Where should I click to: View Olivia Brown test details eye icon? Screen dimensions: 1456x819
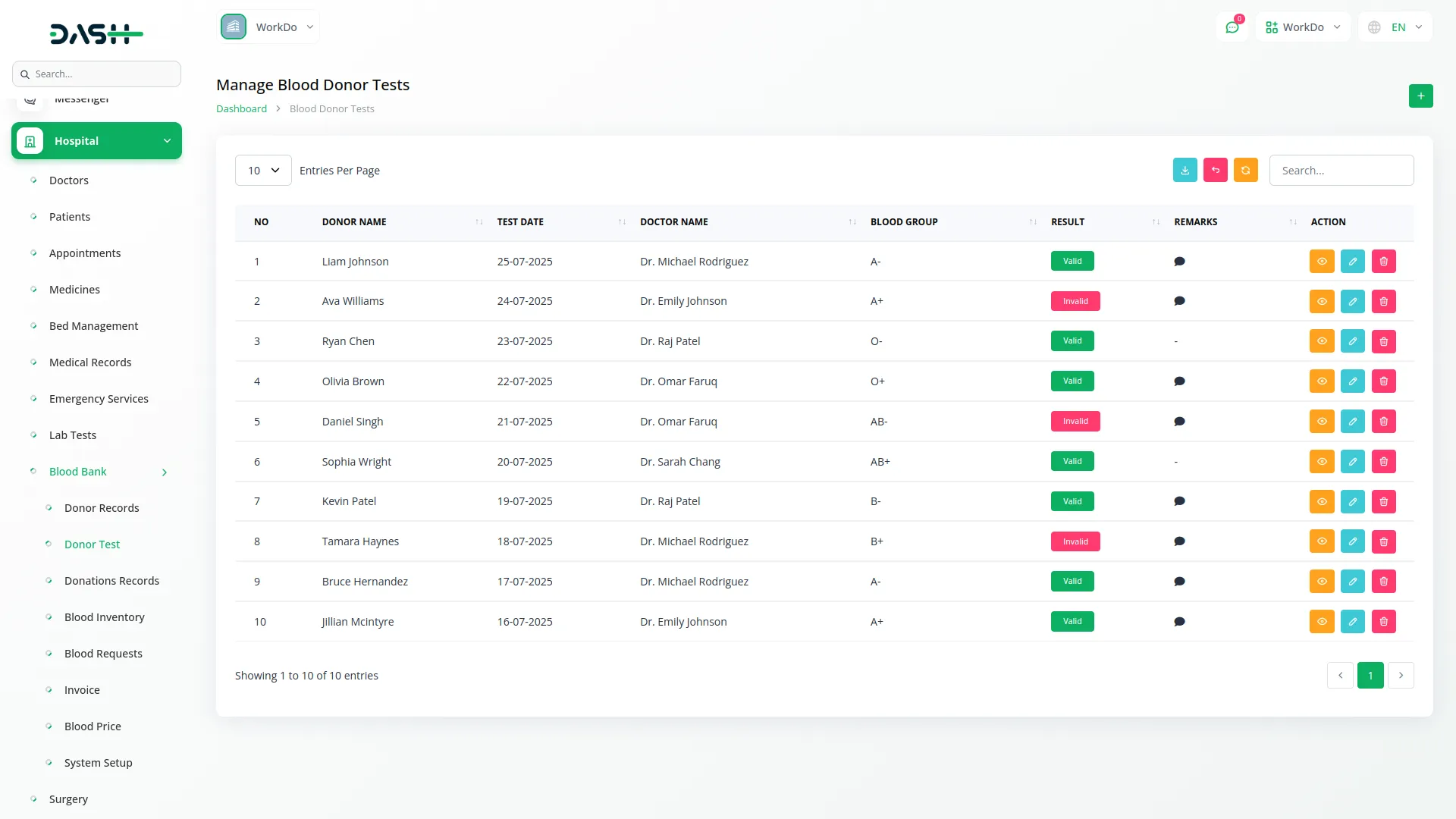1322,381
